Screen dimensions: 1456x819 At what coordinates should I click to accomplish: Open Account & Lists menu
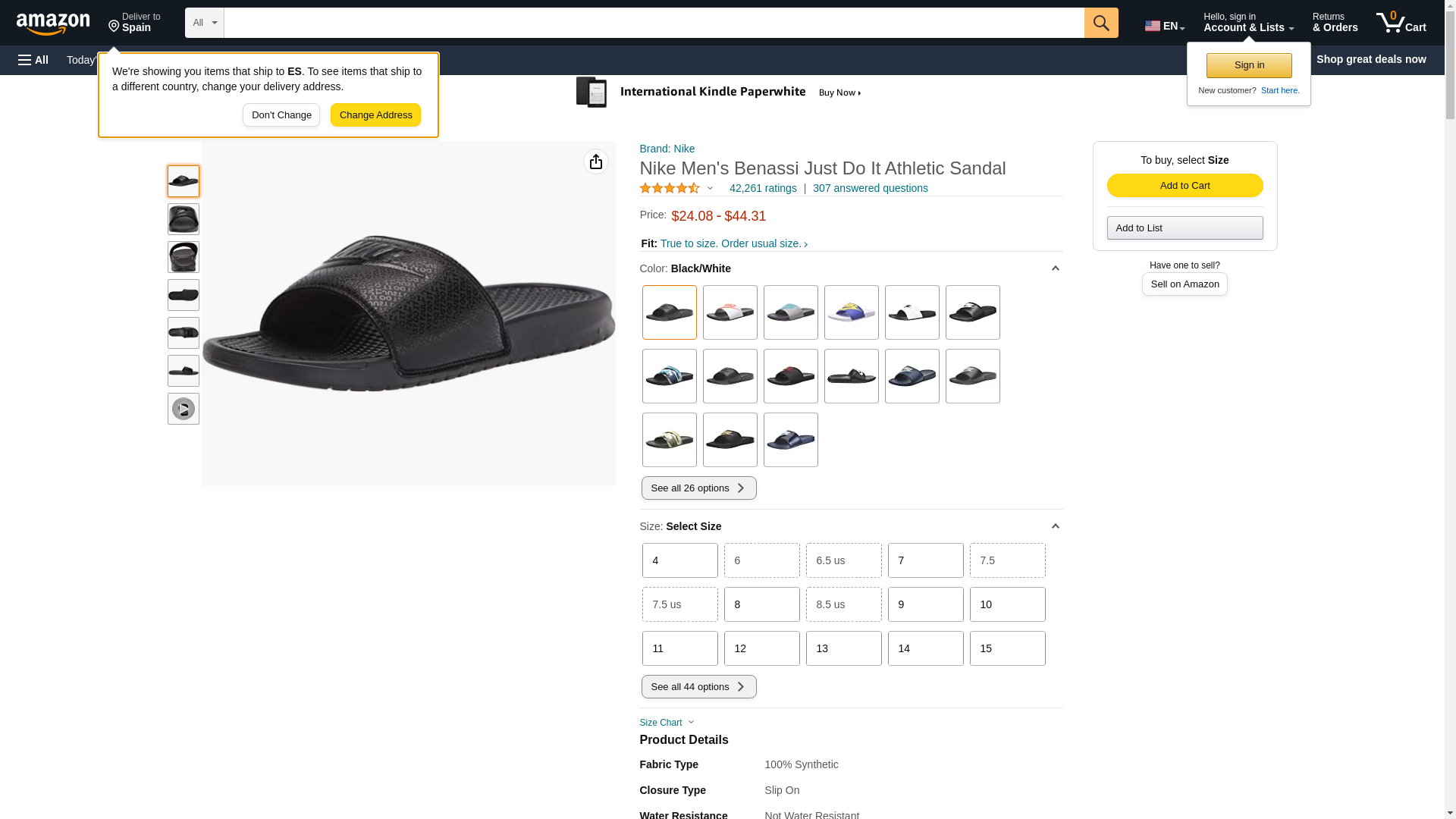[1247, 23]
